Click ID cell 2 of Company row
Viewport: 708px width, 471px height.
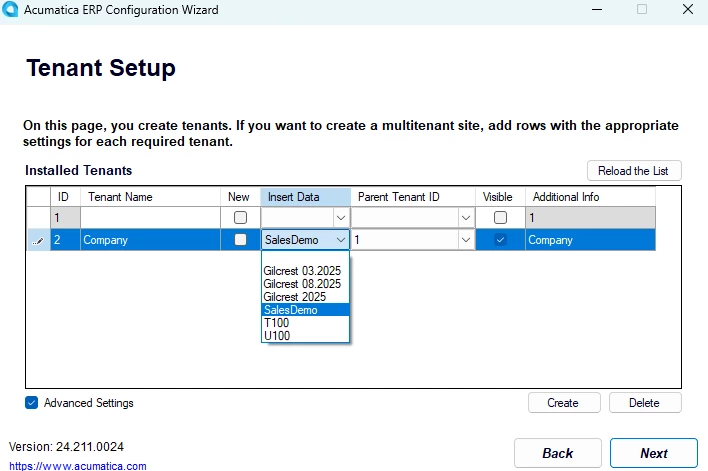point(65,240)
